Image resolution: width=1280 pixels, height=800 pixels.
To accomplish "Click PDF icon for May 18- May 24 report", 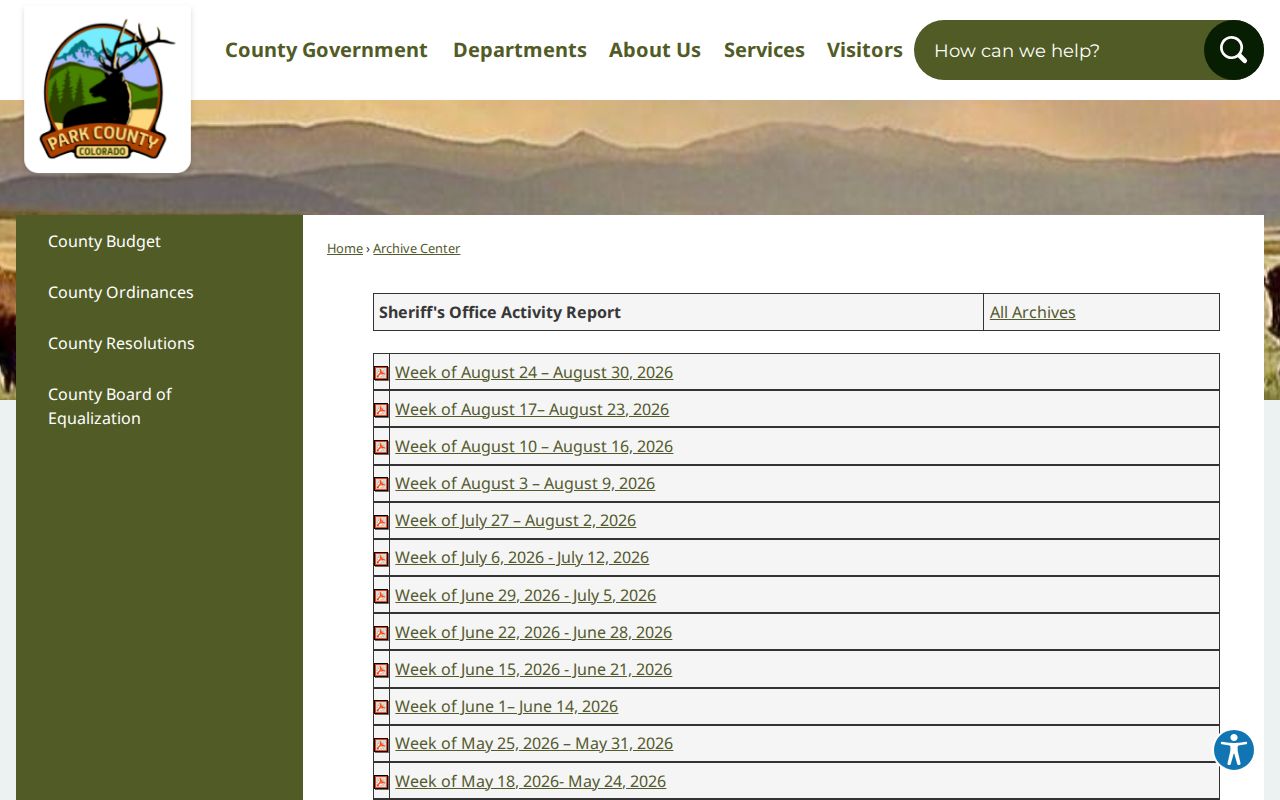I will (381, 782).
